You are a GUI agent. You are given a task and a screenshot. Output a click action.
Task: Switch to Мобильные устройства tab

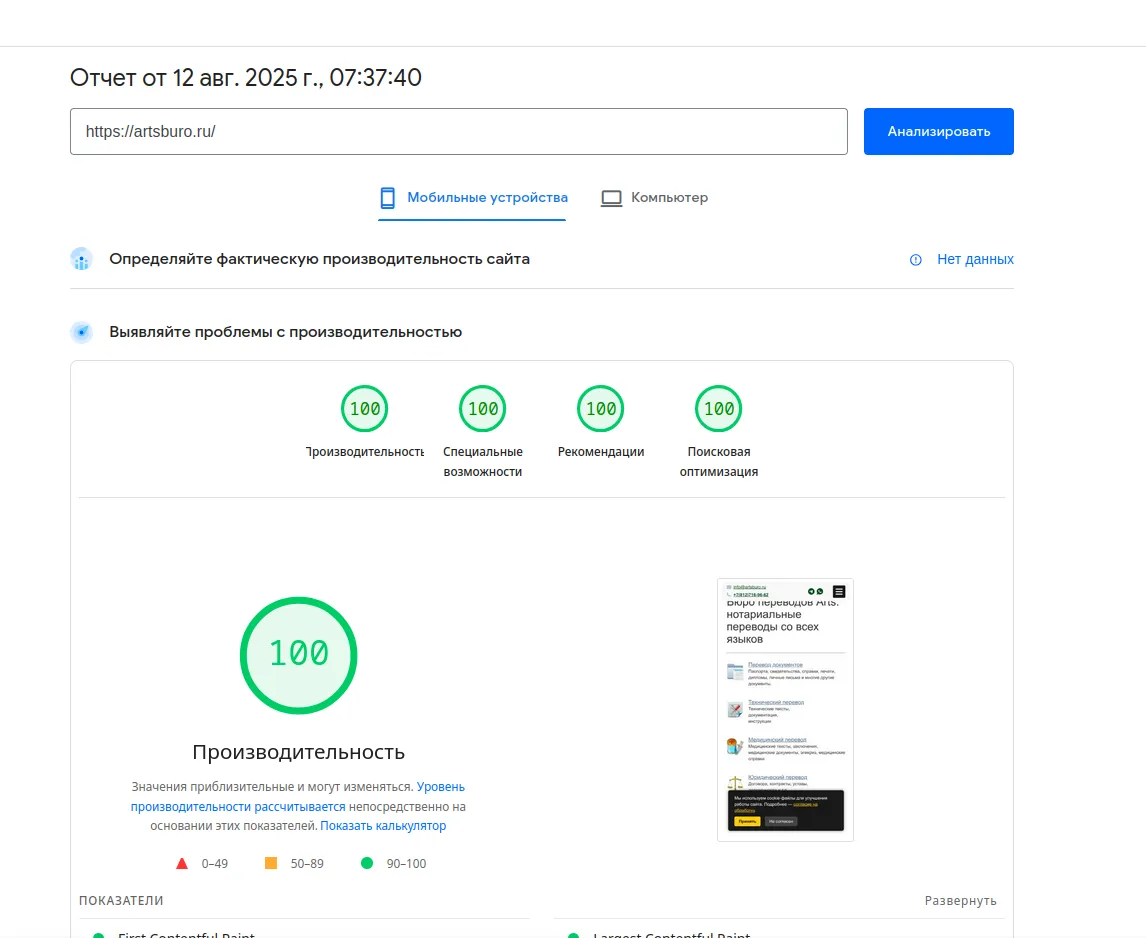(x=472, y=198)
